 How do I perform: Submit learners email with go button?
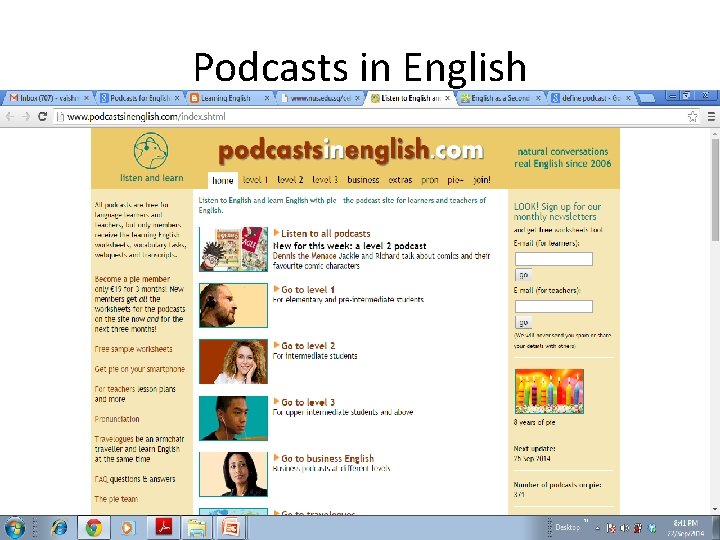pyautogui.click(x=523, y=275)
